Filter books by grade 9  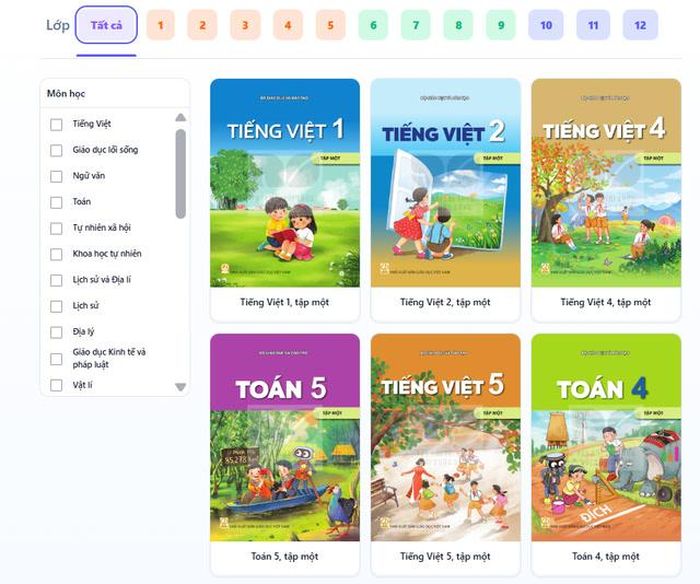pyautogui.click(x=501, y=25)
